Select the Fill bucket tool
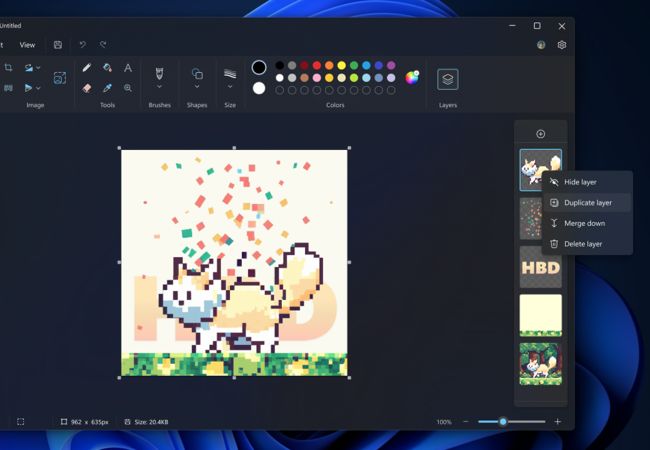 click(x=107, y=68)
